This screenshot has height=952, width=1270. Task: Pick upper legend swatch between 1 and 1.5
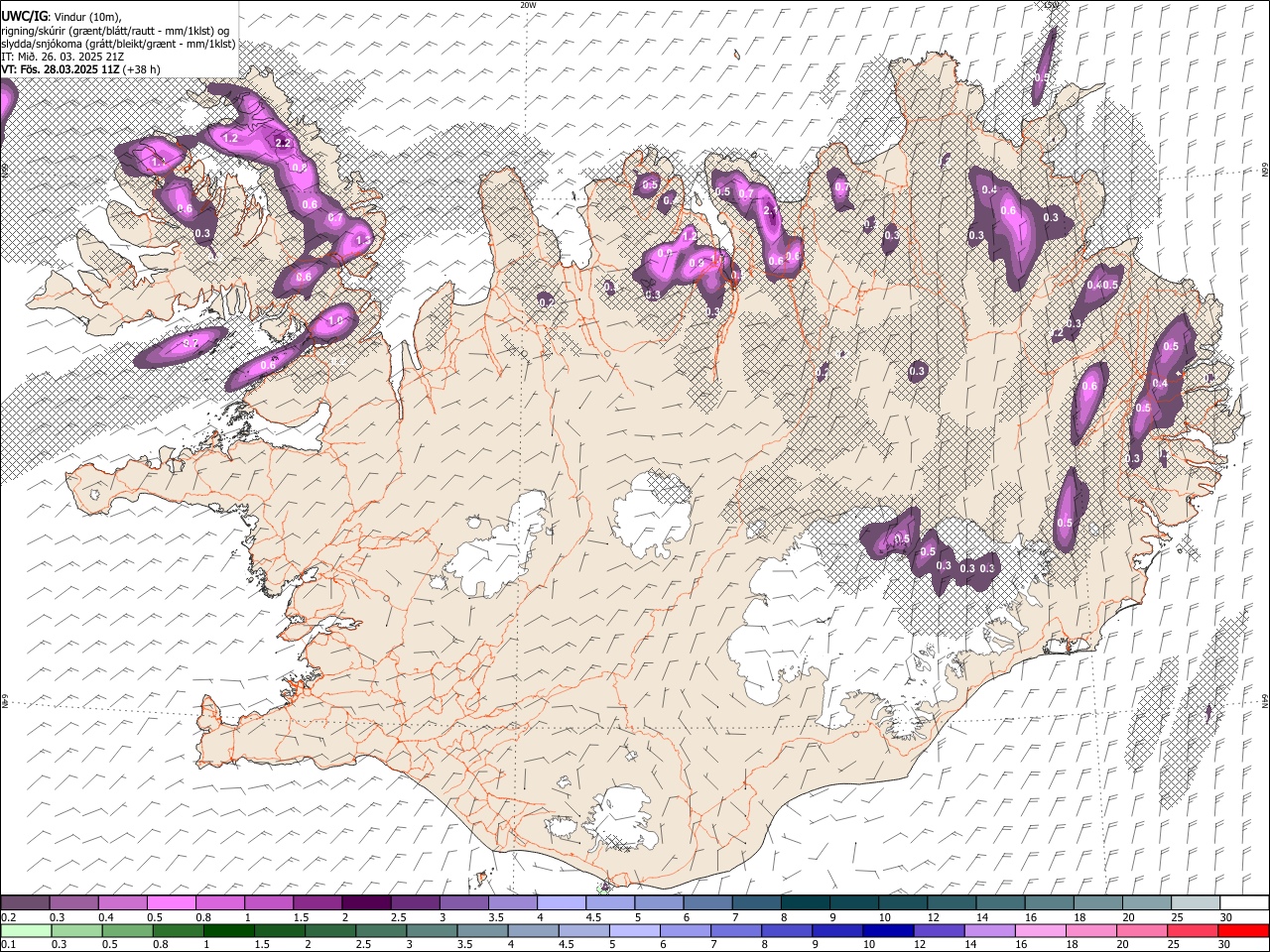click(x=268, y=902)
